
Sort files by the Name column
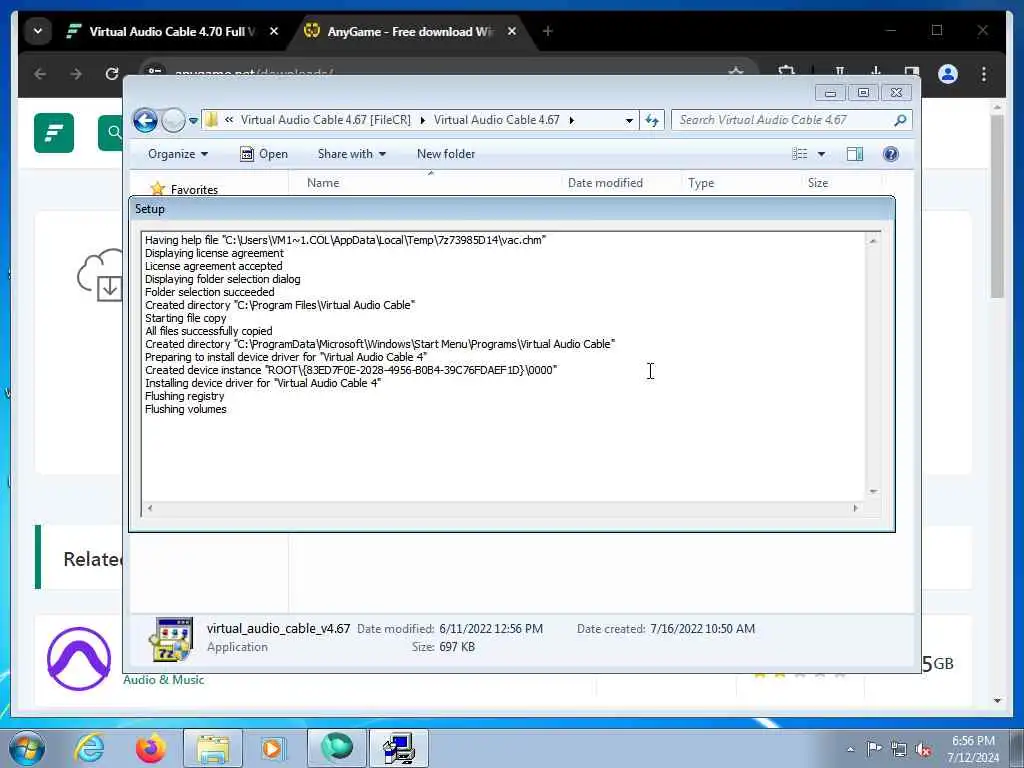coord(323,183)
